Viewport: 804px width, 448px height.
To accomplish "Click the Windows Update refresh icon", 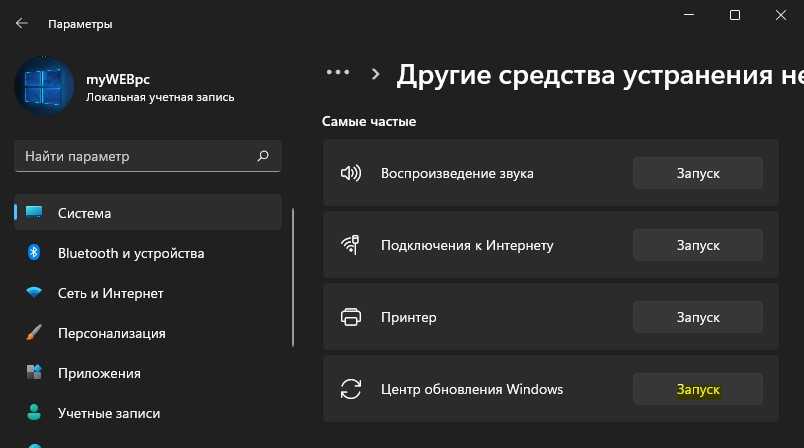I will [351, 389].
